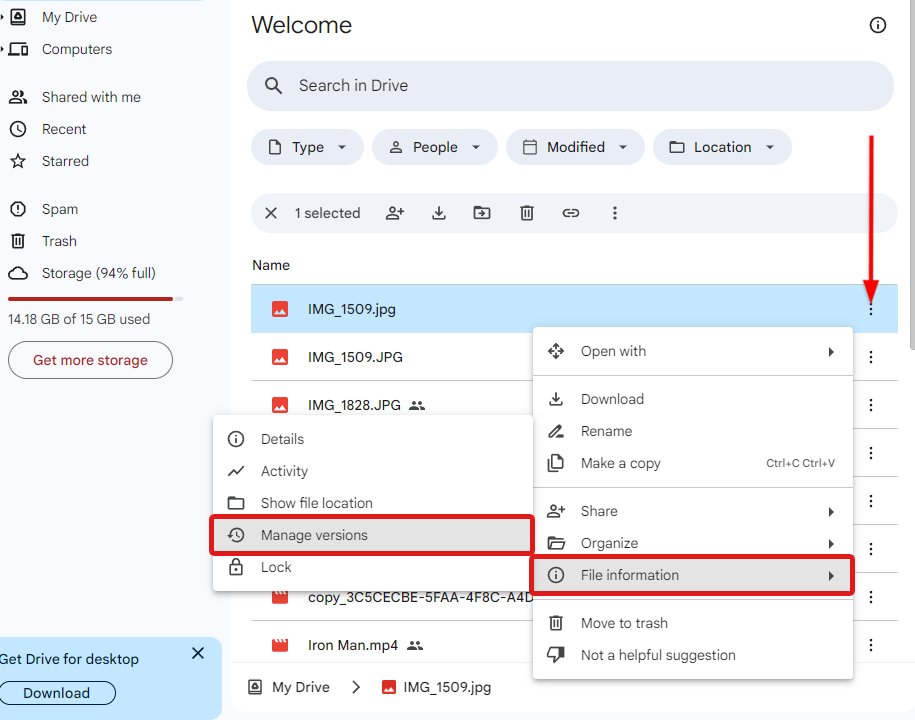The image size is (915, 720).
Task: Dismiss the Get Drive for desktop banner
Action: 198,653
